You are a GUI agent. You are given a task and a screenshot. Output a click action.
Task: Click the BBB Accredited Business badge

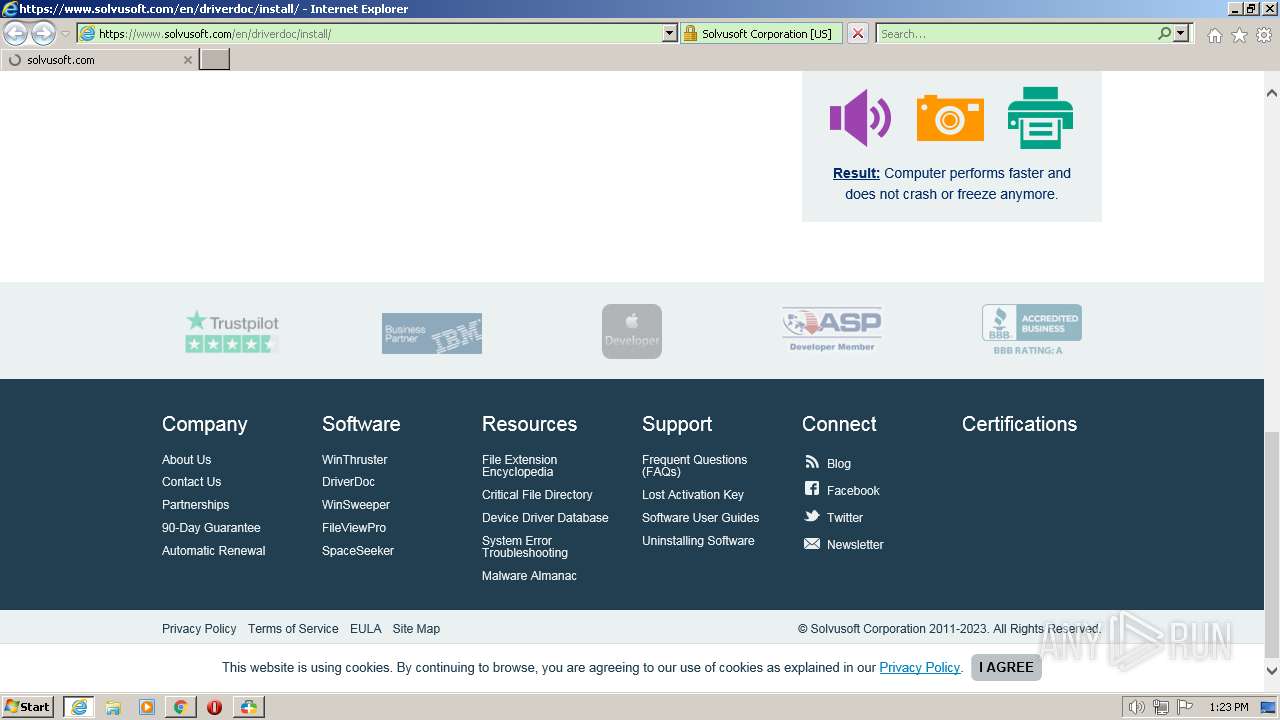(x=1031, y=330)
